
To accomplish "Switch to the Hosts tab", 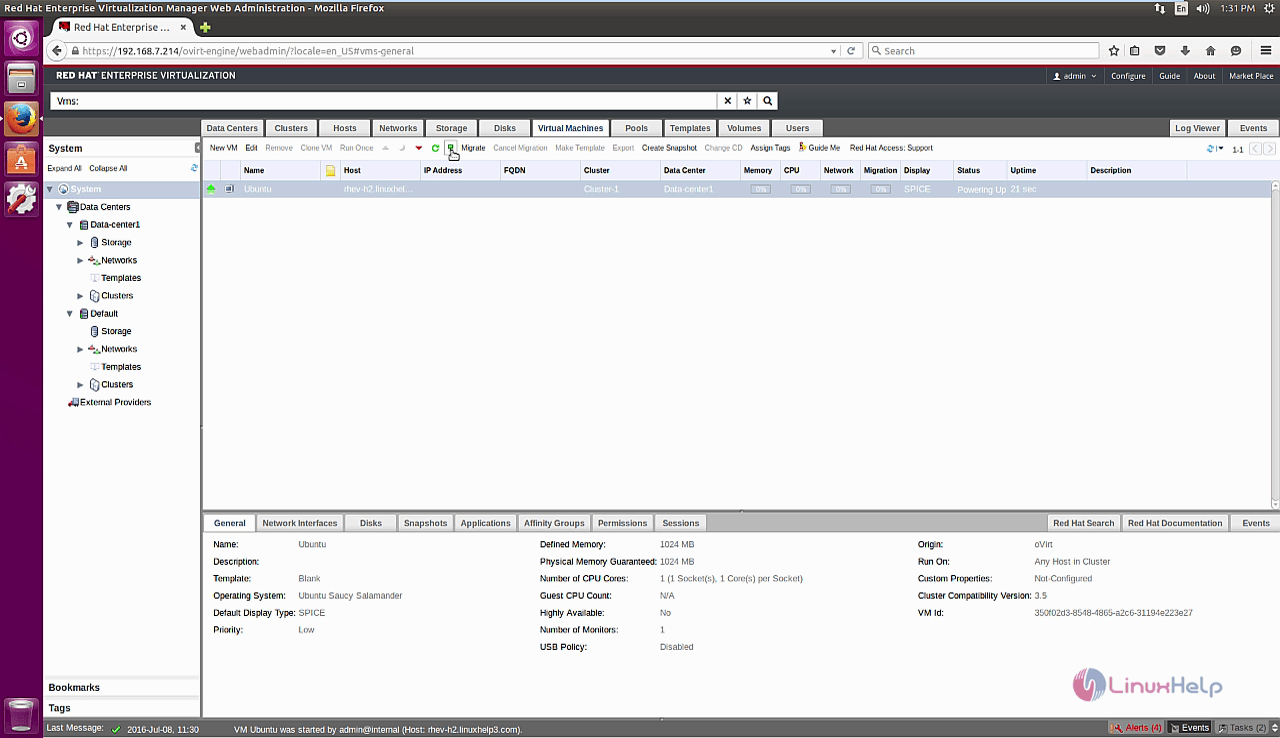I will click(x=345, y=128).
